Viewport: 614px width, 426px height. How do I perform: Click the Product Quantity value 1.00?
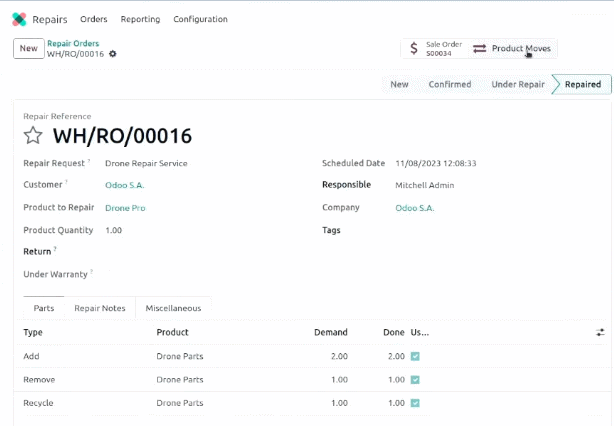(114, 230)
